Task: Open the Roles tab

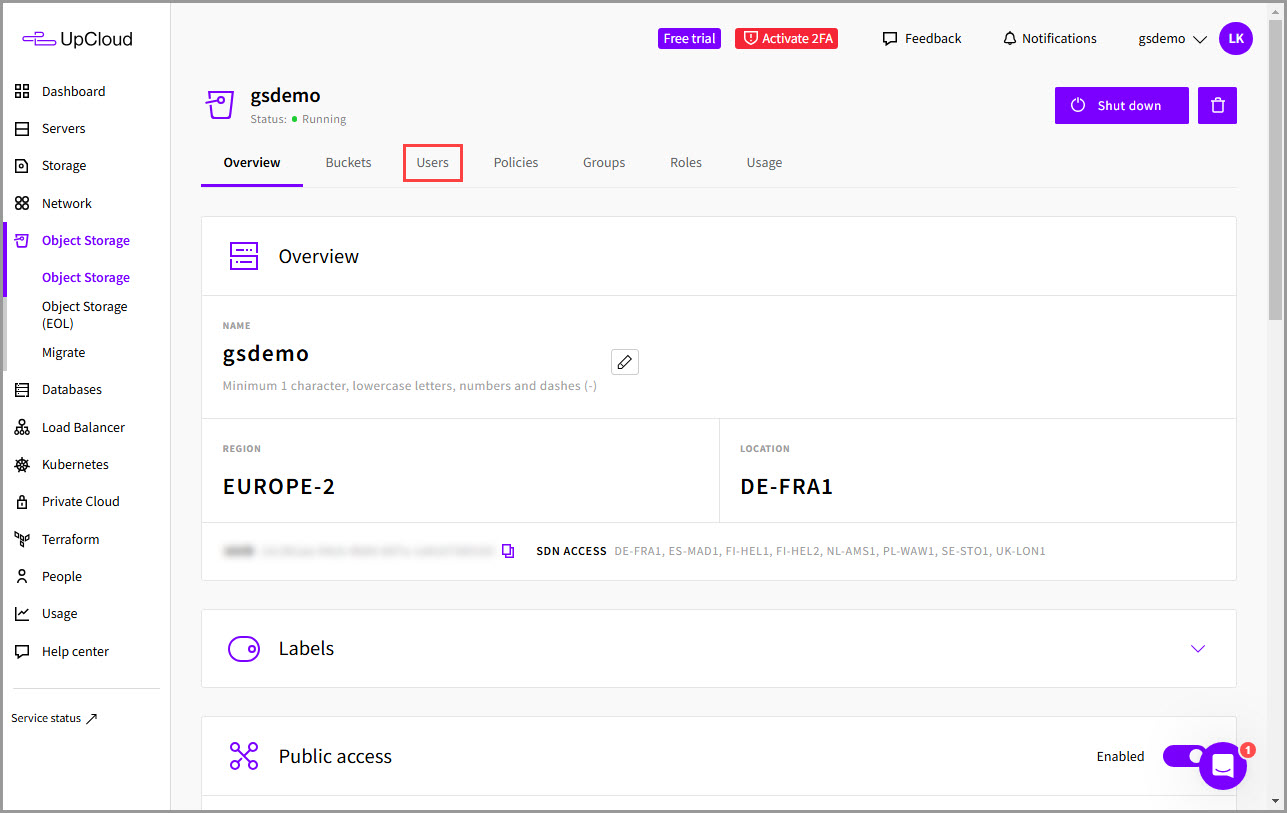Action: pyautogui.click(x=686, y=163)
